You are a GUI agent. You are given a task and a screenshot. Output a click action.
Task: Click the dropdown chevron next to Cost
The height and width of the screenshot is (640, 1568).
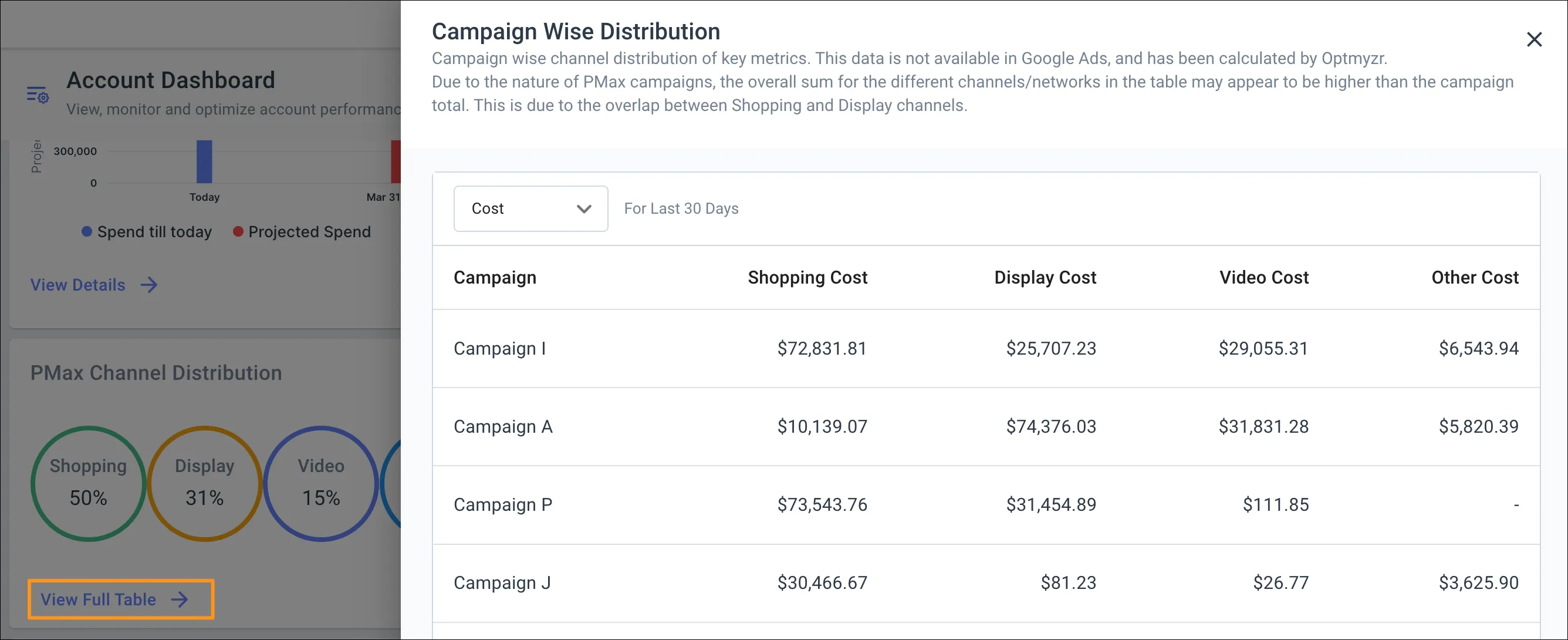tap(583, 209)
